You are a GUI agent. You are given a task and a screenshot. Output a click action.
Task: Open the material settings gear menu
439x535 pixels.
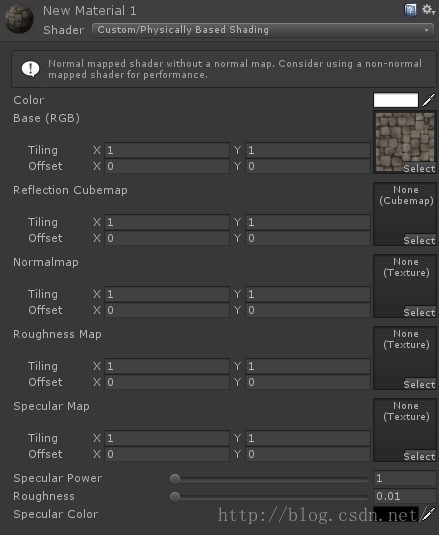coord(428,10)
